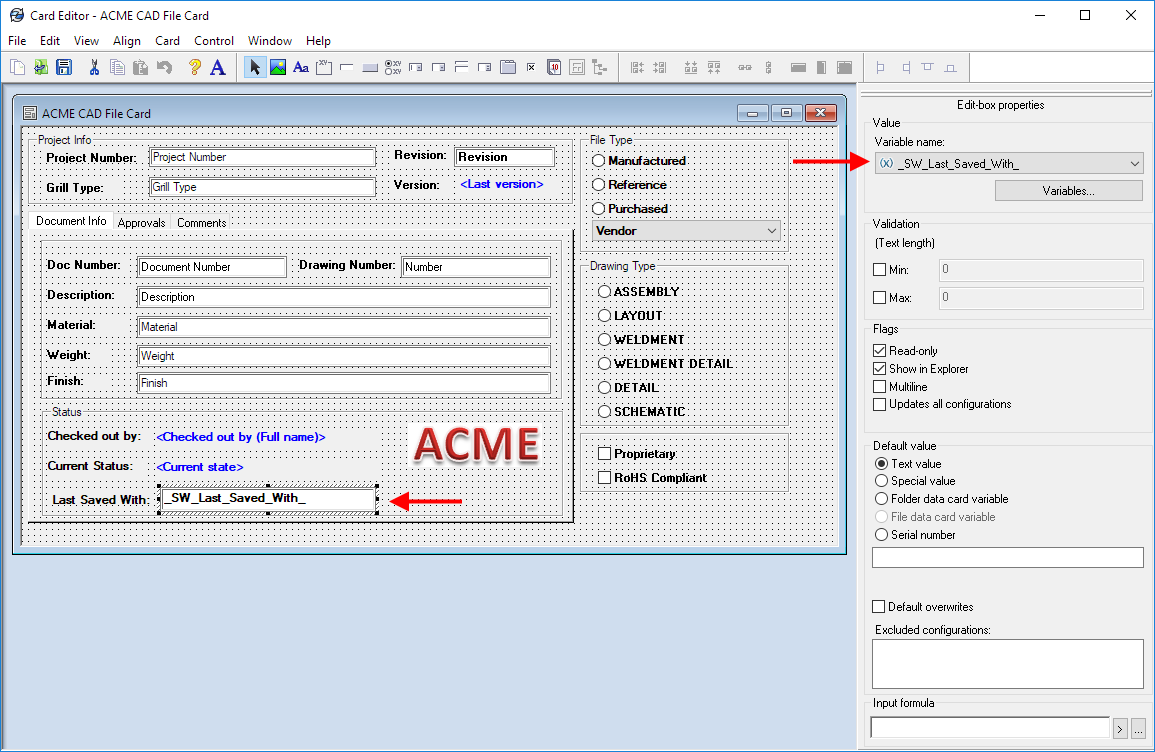Check the Default overwrites checkbox

[x=878, y=607]
